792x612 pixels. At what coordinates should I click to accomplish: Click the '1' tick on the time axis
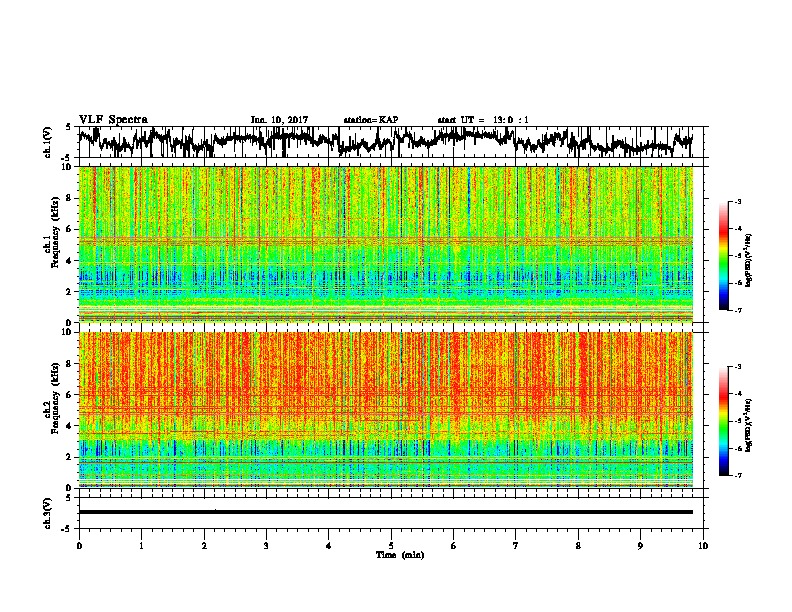141,546
